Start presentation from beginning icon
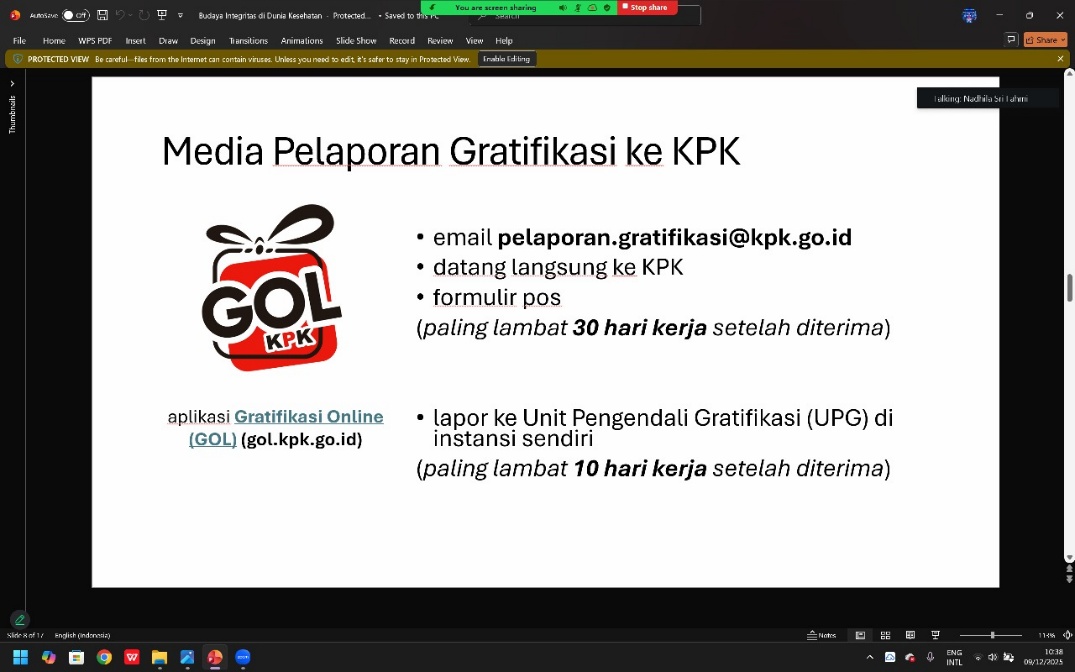The image size is (1075, 672). 162,15
